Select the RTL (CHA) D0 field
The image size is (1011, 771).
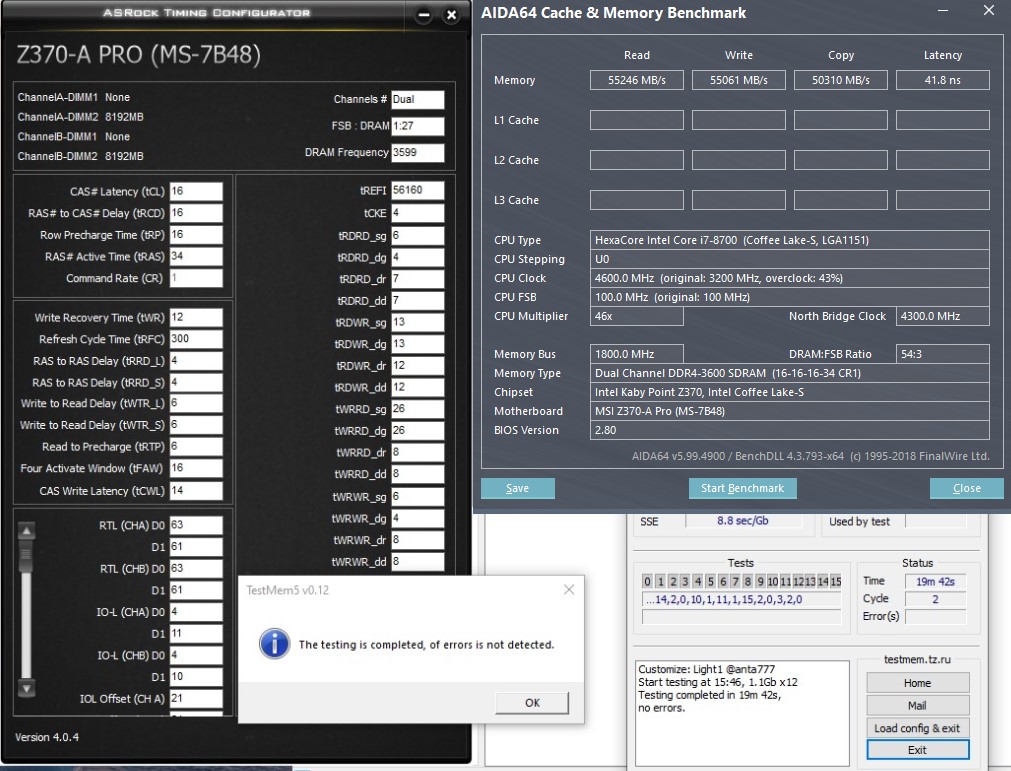pos(196,525)
